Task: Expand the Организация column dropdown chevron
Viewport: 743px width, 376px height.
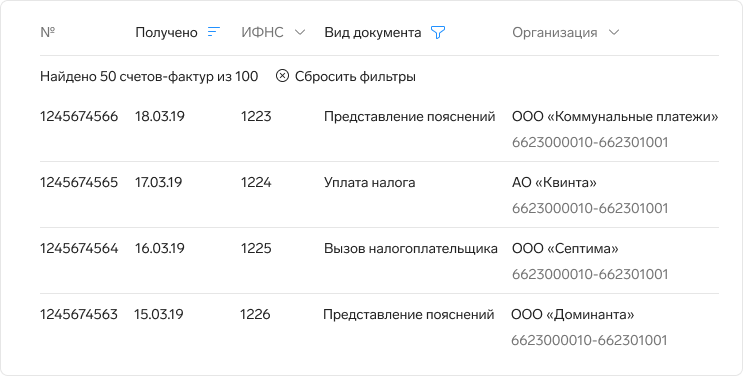Action: click(614, 32)
